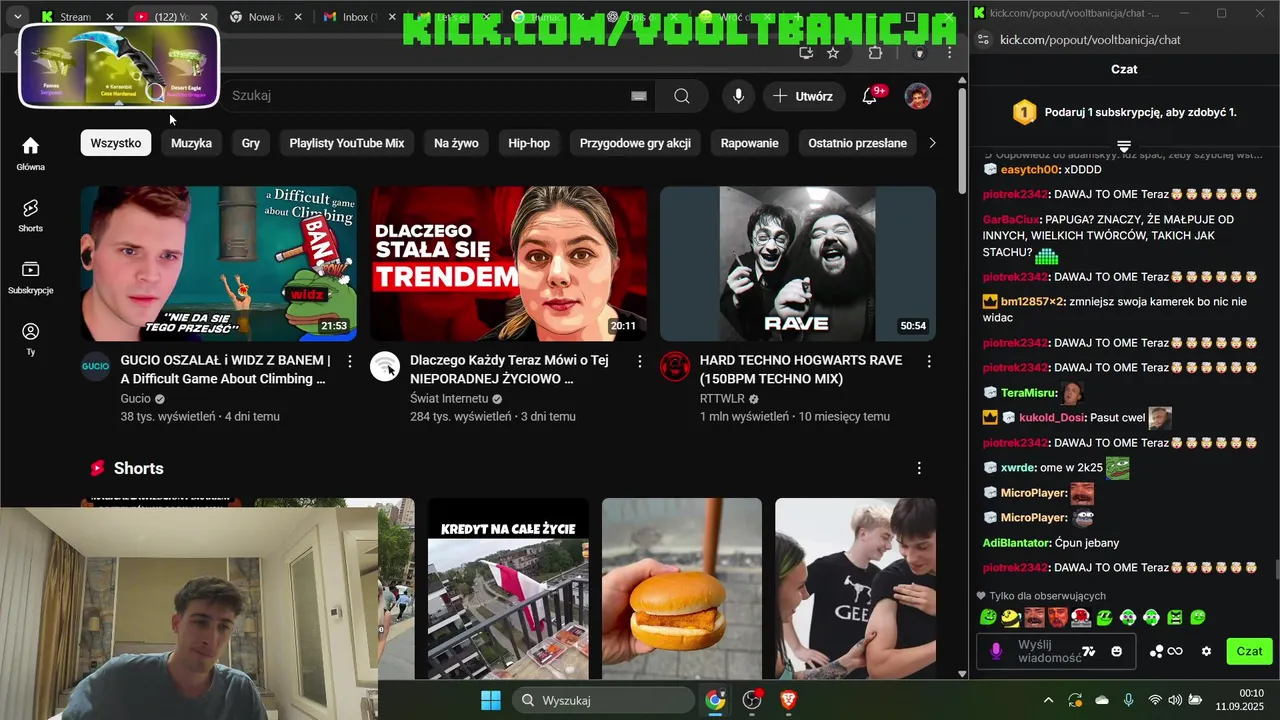The image size is (1280, 720).
Task: Open the Gucio channel name link
Action: click(135, 398)
